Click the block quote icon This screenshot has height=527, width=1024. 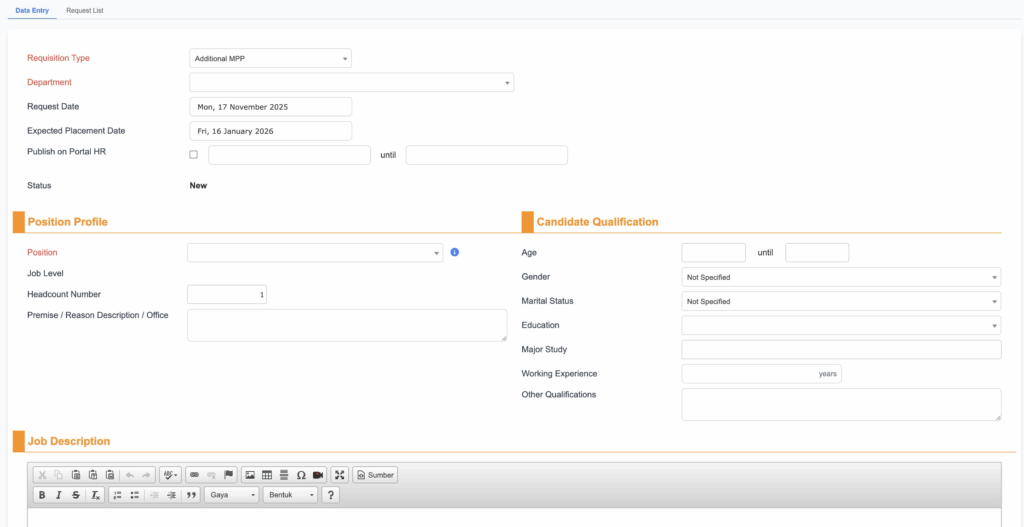pos(191,495)
